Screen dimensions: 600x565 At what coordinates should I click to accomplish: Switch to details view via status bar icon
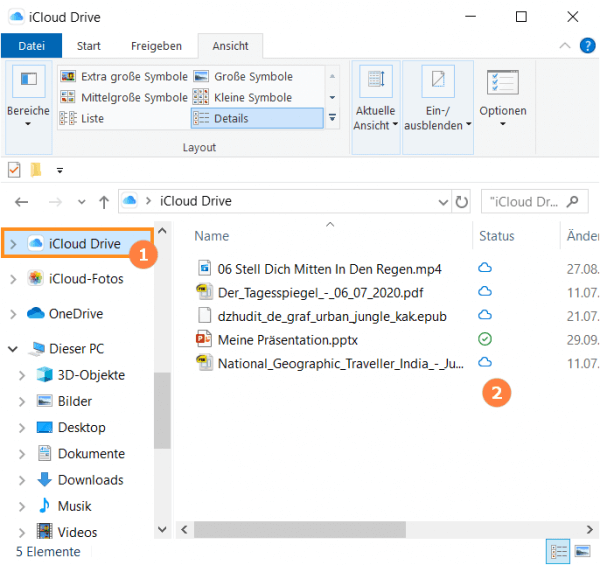tap(558, 551)
